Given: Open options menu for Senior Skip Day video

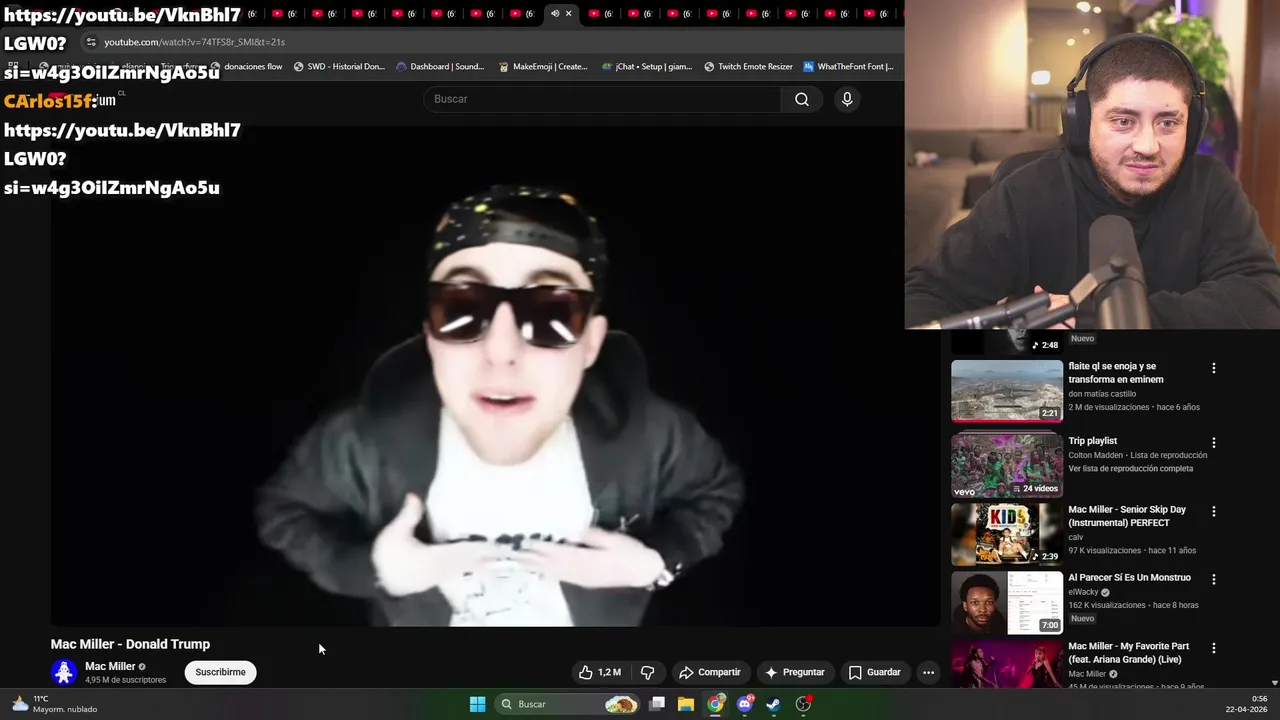Looking at the screenshot, I should [x=1214, y=511].
